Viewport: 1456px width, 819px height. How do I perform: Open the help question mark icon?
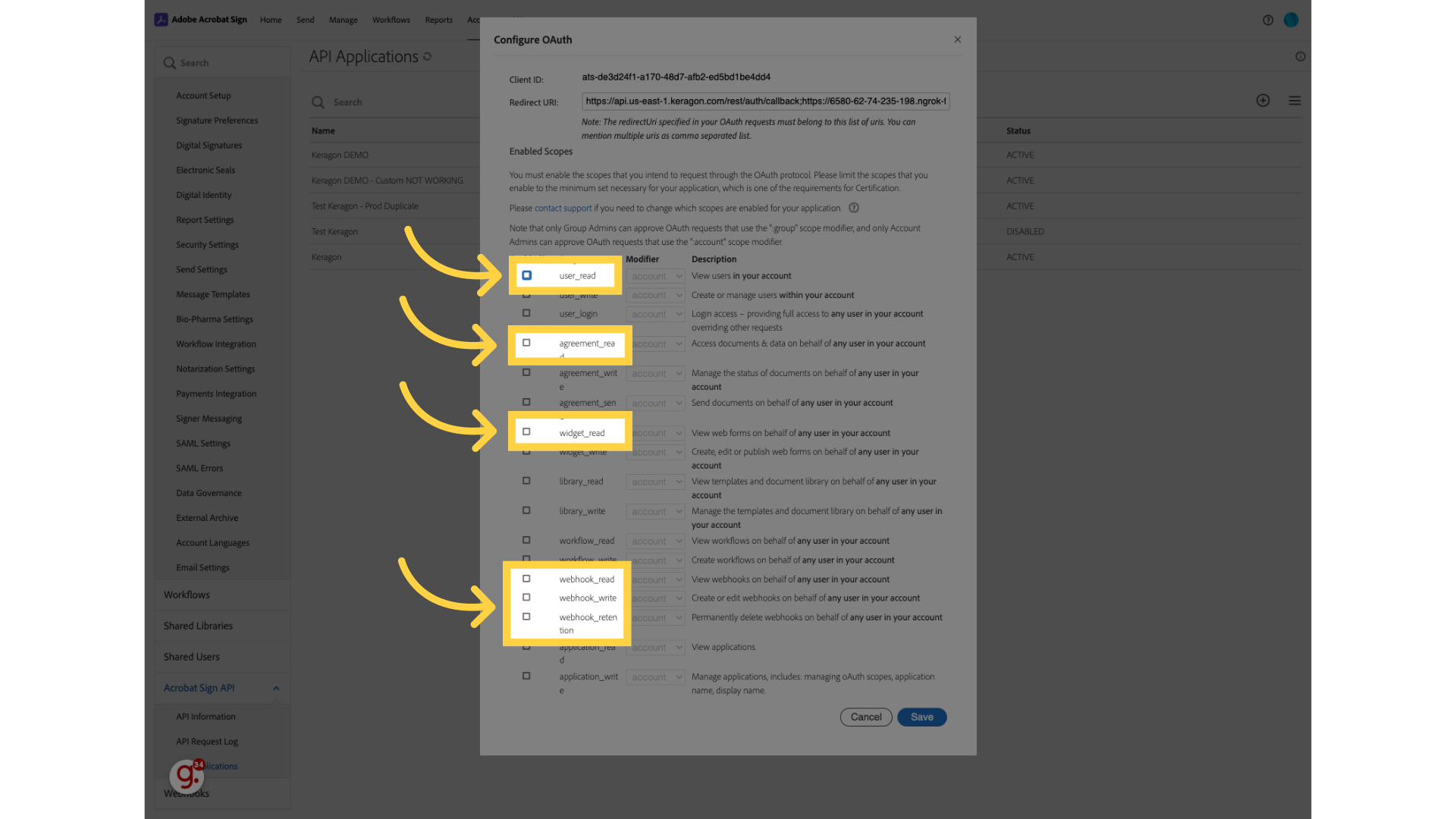click(x=1268, y=20)
